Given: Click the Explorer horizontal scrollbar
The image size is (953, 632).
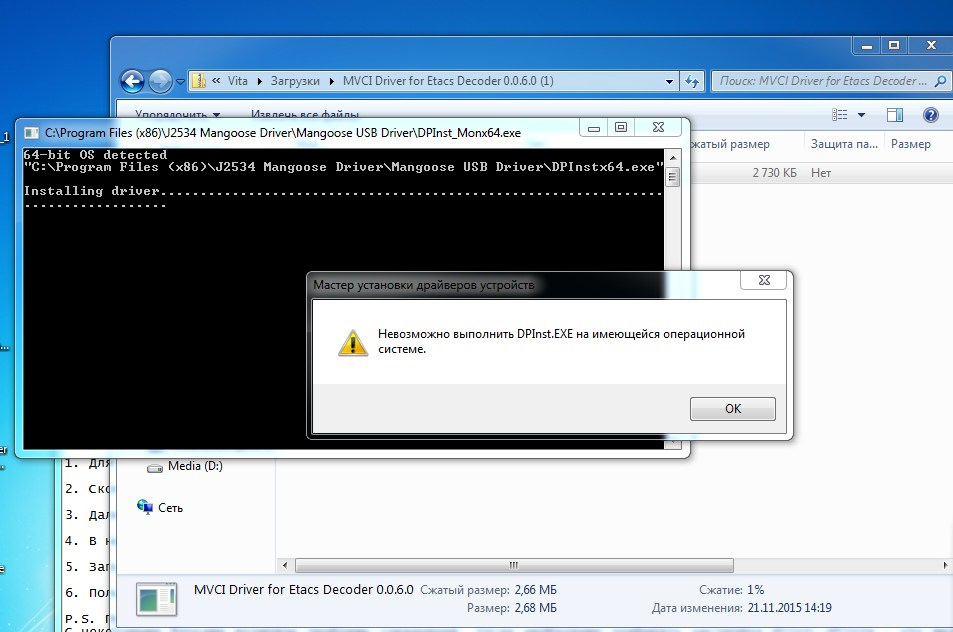Looking at the screenshot, I should coord(510,564).
